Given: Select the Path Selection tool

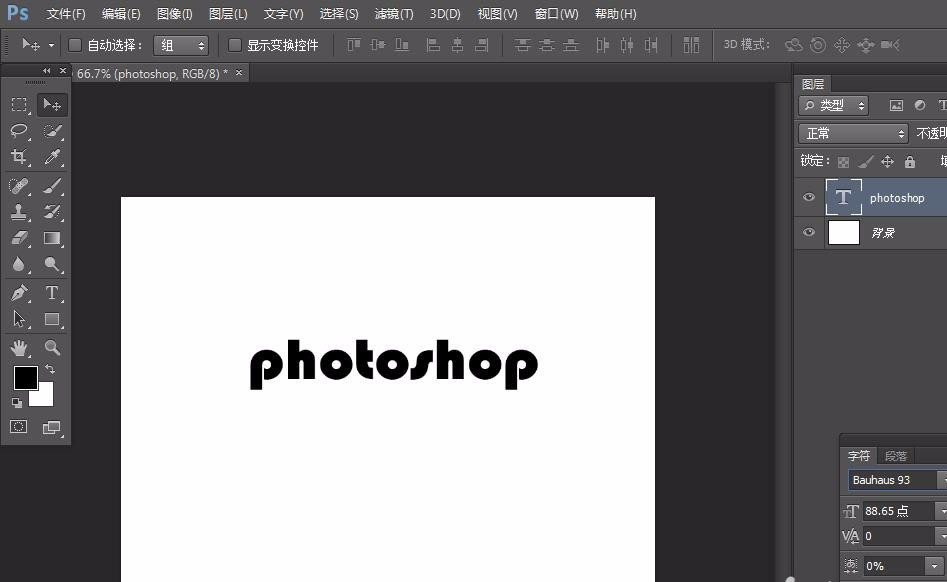Looking at the screenshot, I should (x=19, y=319).
